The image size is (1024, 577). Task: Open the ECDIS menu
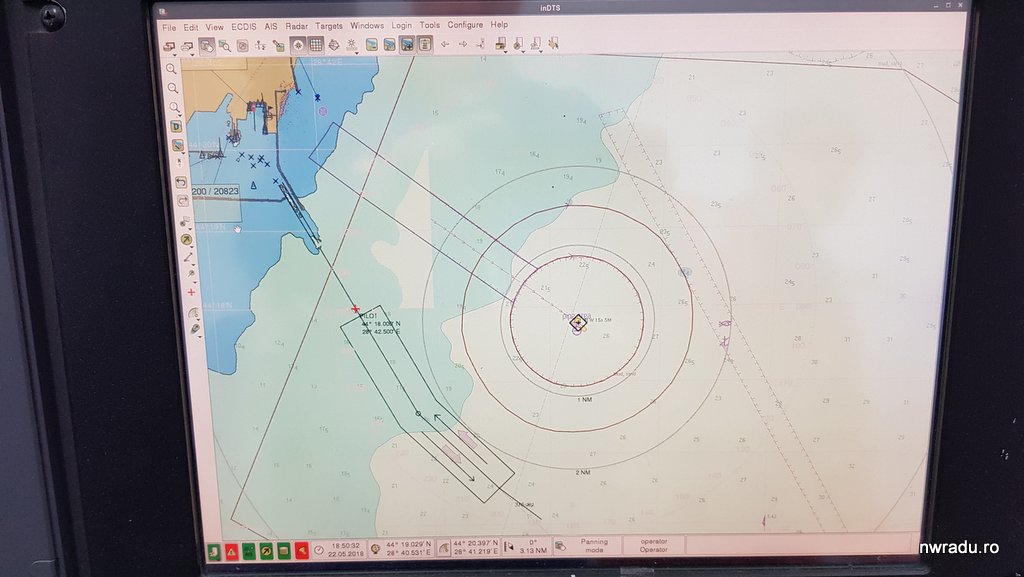coord(244,27)
